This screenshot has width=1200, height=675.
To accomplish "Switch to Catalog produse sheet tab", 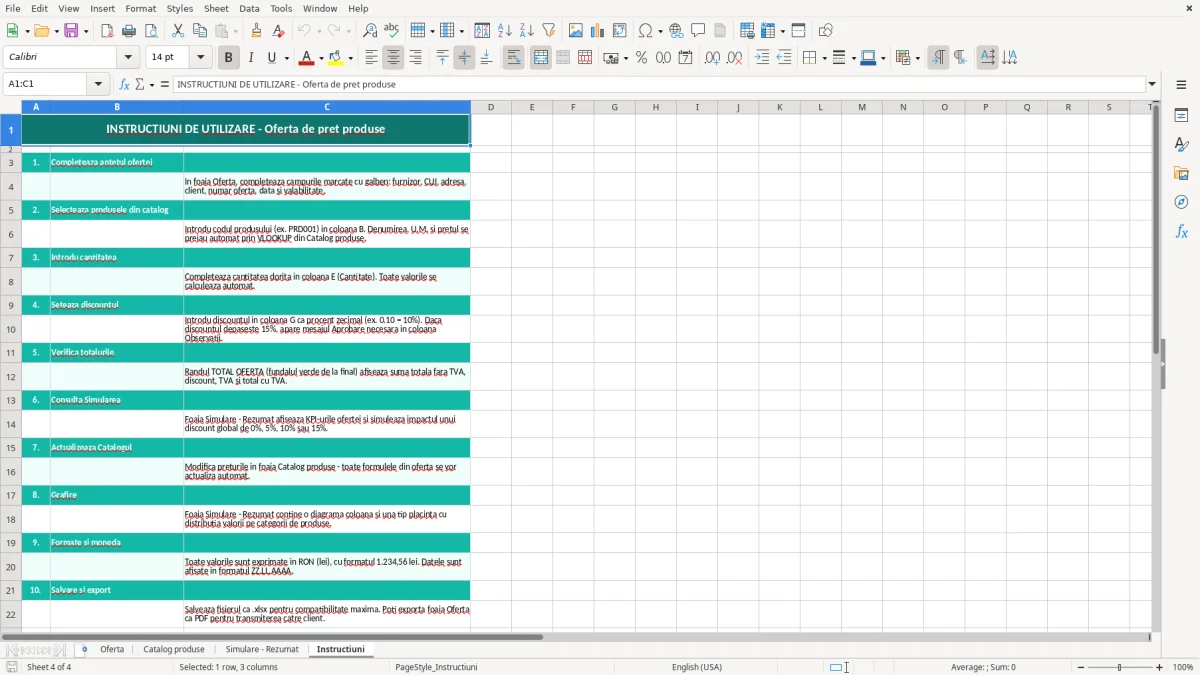I will [174, 649].
